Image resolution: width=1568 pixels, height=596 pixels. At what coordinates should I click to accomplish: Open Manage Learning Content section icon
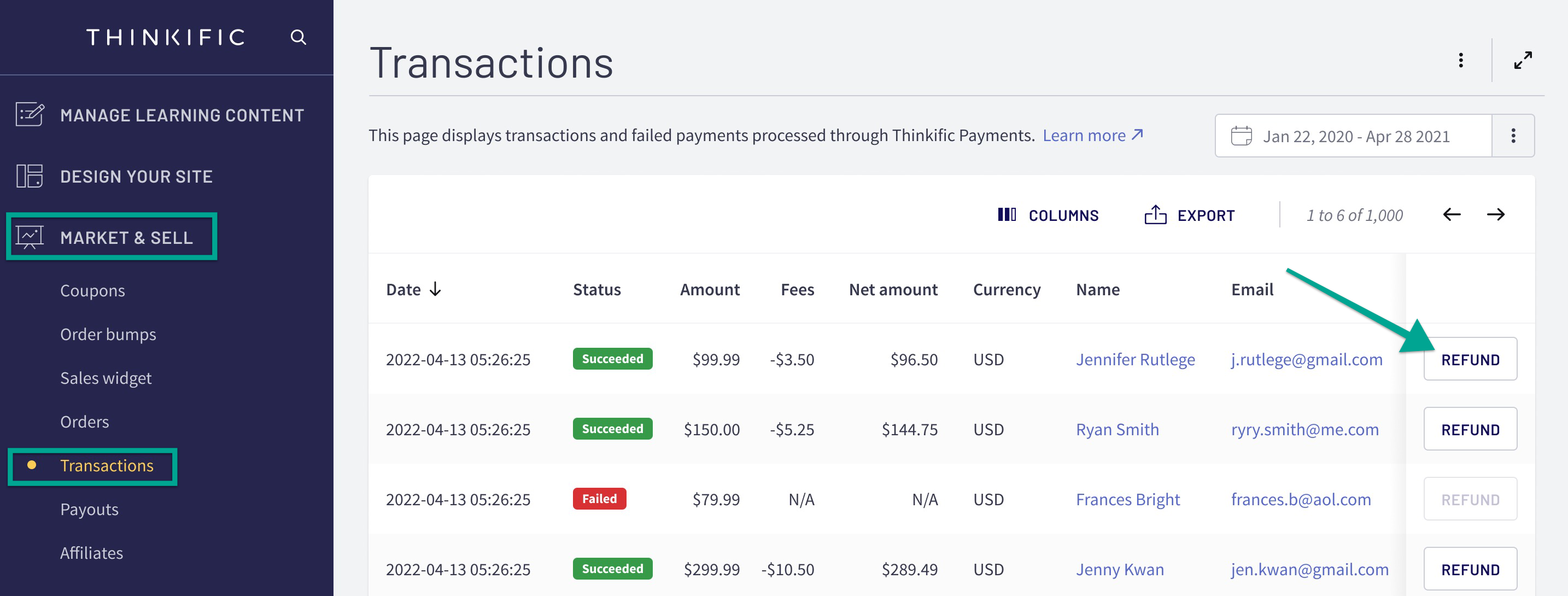tap(29, 114)
